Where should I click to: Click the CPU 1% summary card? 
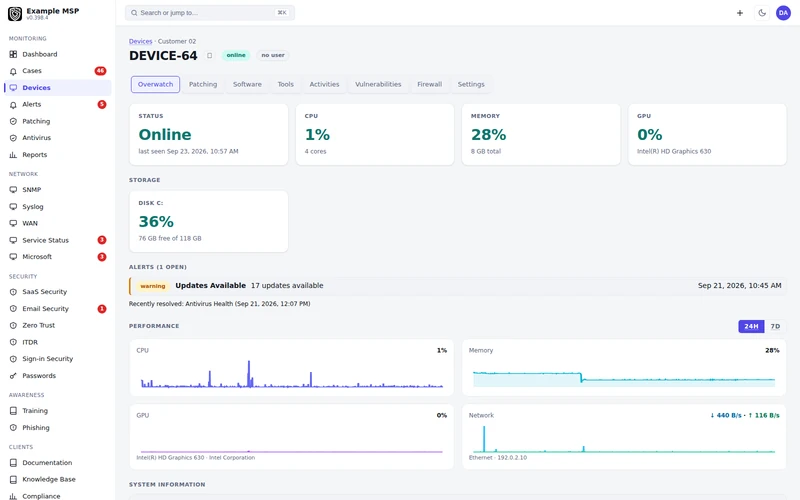point(375,135)
